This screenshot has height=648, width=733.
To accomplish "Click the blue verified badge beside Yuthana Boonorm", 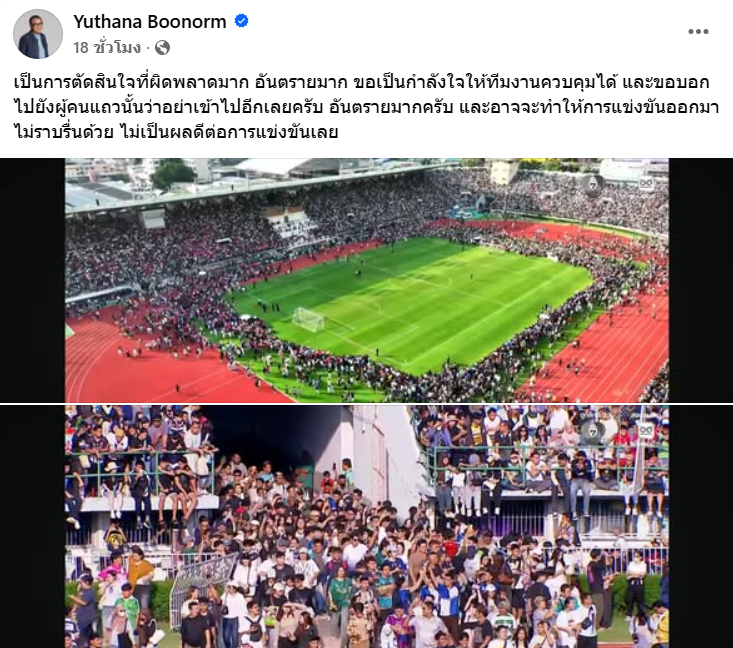I will [x=241, y=21].
